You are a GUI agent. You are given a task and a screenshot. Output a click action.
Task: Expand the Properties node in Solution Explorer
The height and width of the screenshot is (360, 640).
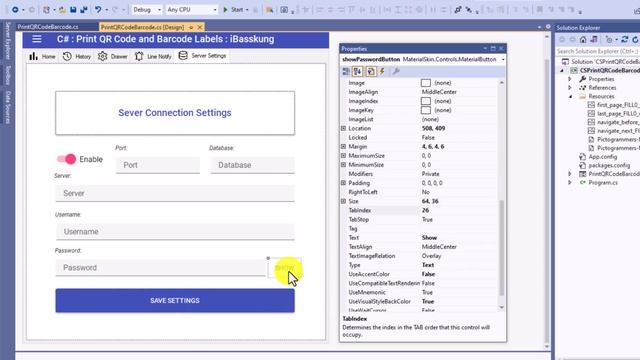(570, 79)
